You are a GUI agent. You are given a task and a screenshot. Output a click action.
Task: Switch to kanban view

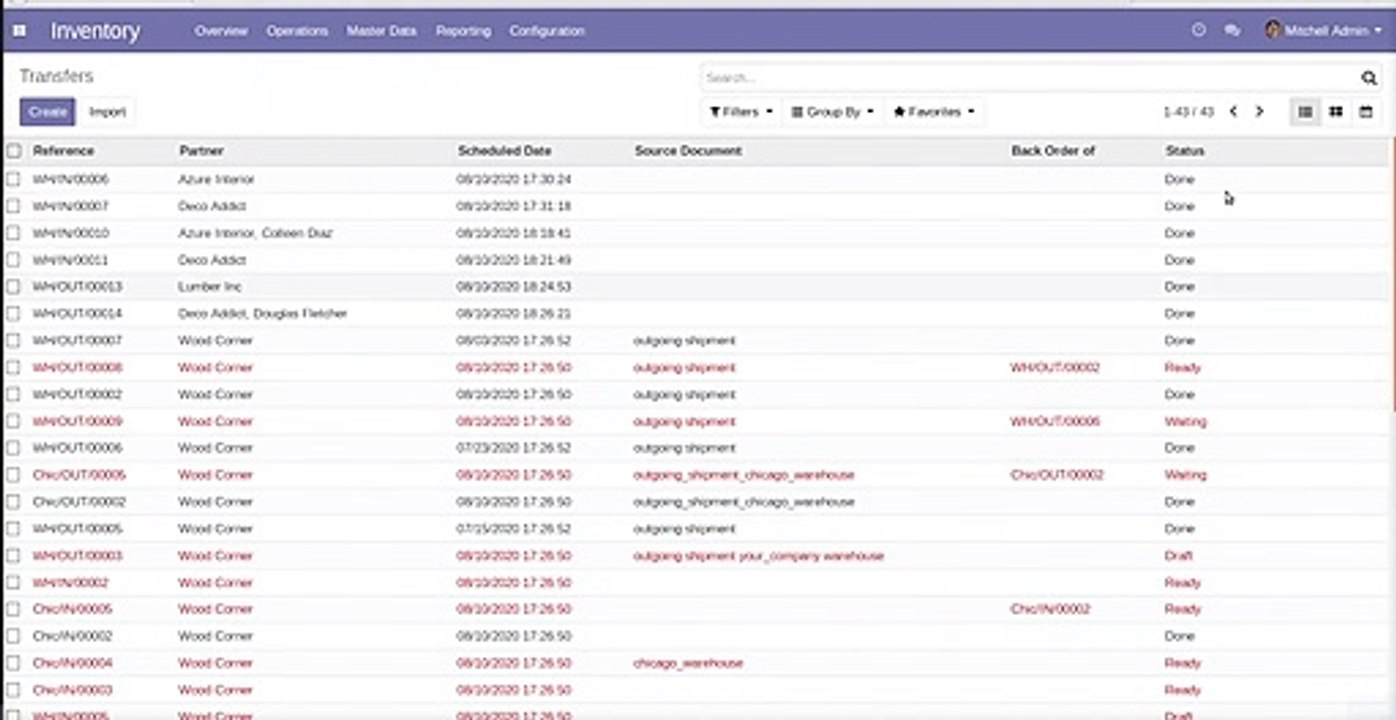coord(1335,112)
